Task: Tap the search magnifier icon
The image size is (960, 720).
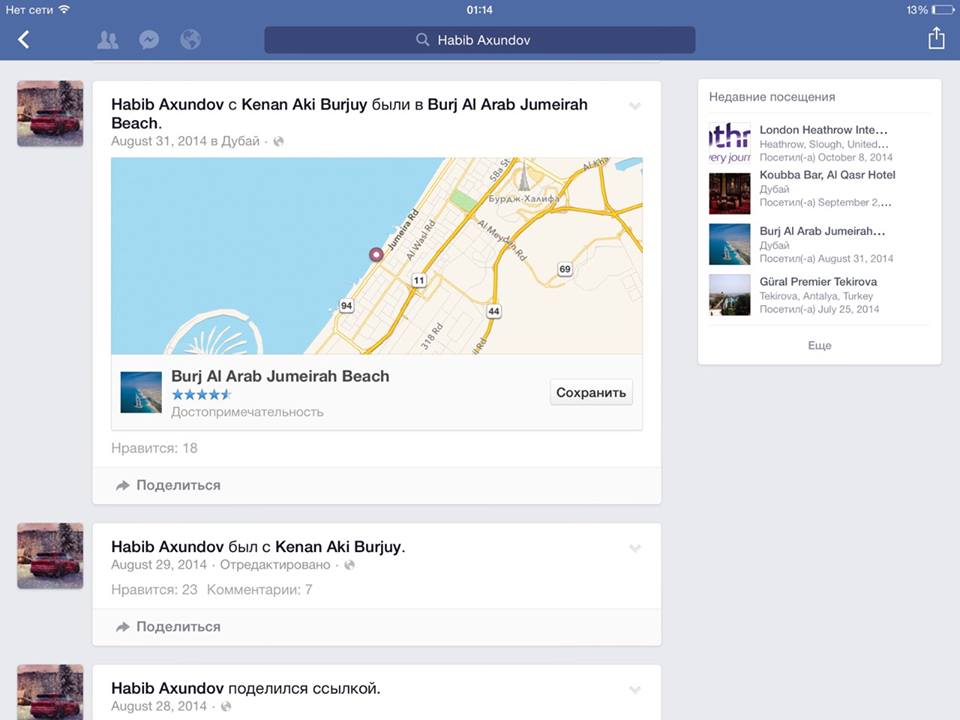Action: [x=422, y=40]
